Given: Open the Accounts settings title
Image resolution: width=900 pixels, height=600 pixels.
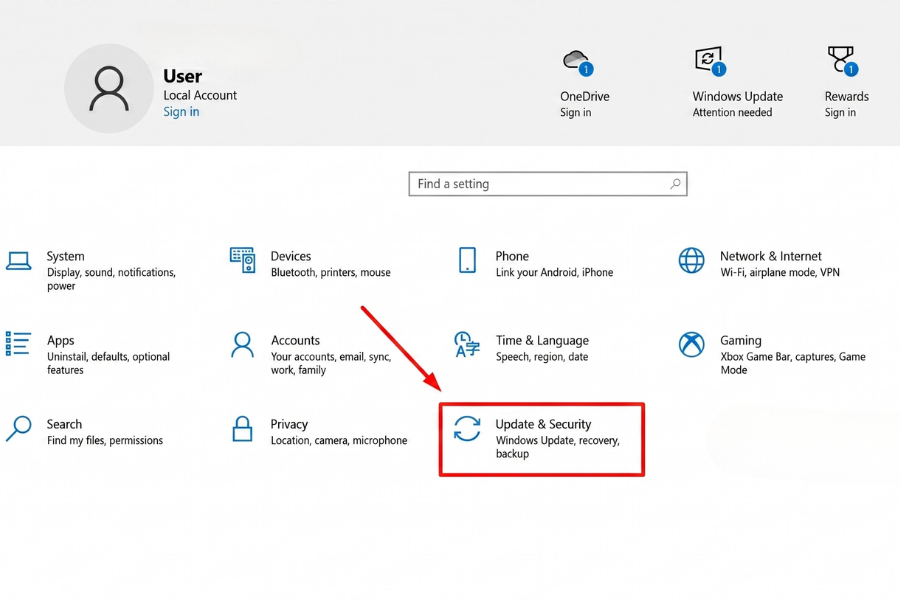Looking at the screenshot, I should [295, 340].
